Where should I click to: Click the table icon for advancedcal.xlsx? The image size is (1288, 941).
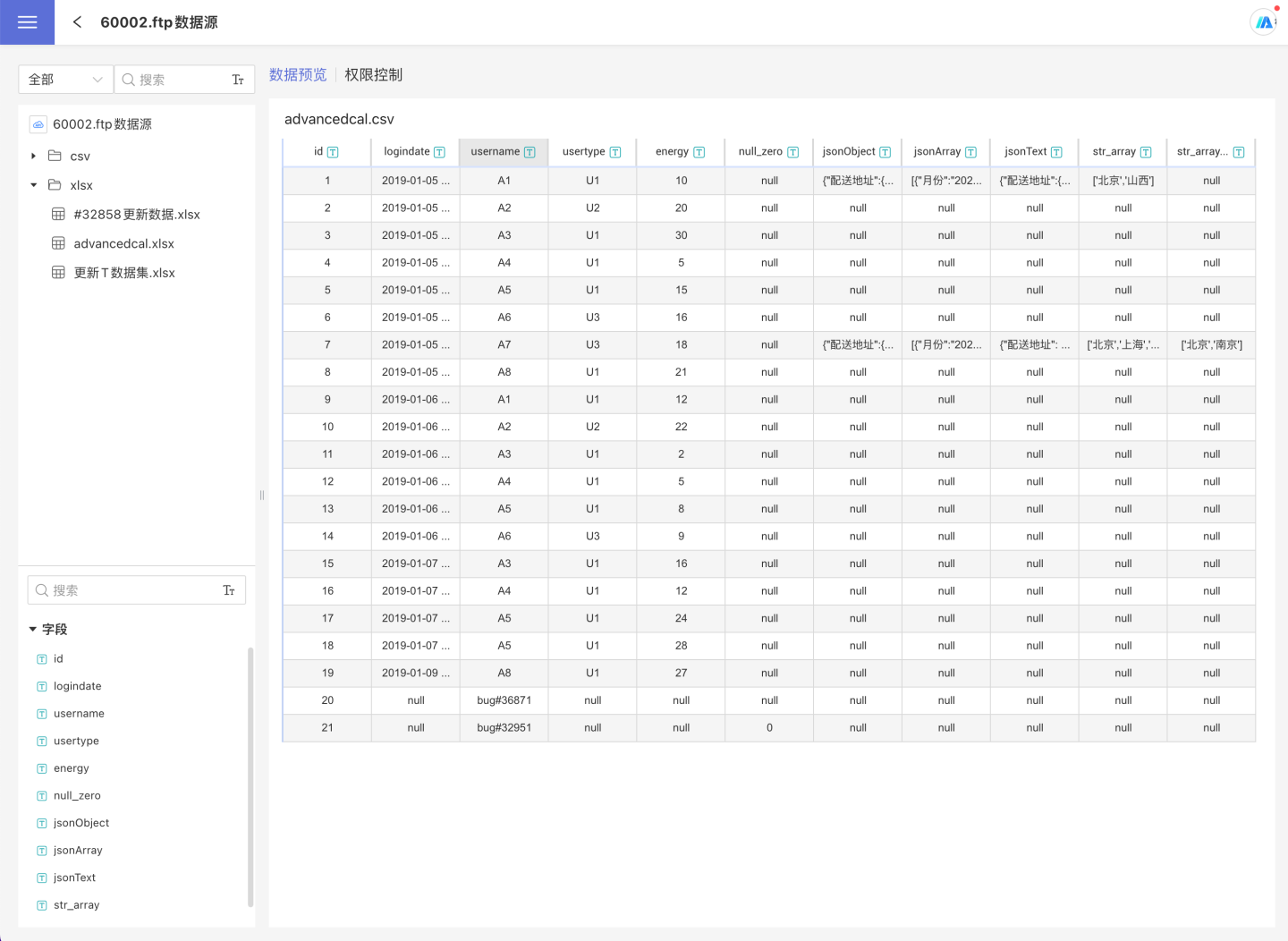[58, 243]
